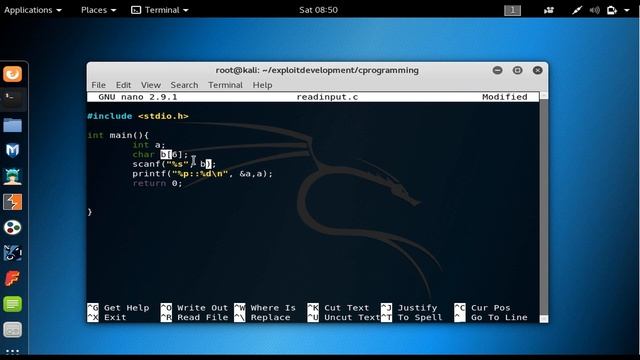The height and width of the screenshot is (360, 640).
Task: Click the ^\ Replace shortcut
Action: click(x=262, y=318)
